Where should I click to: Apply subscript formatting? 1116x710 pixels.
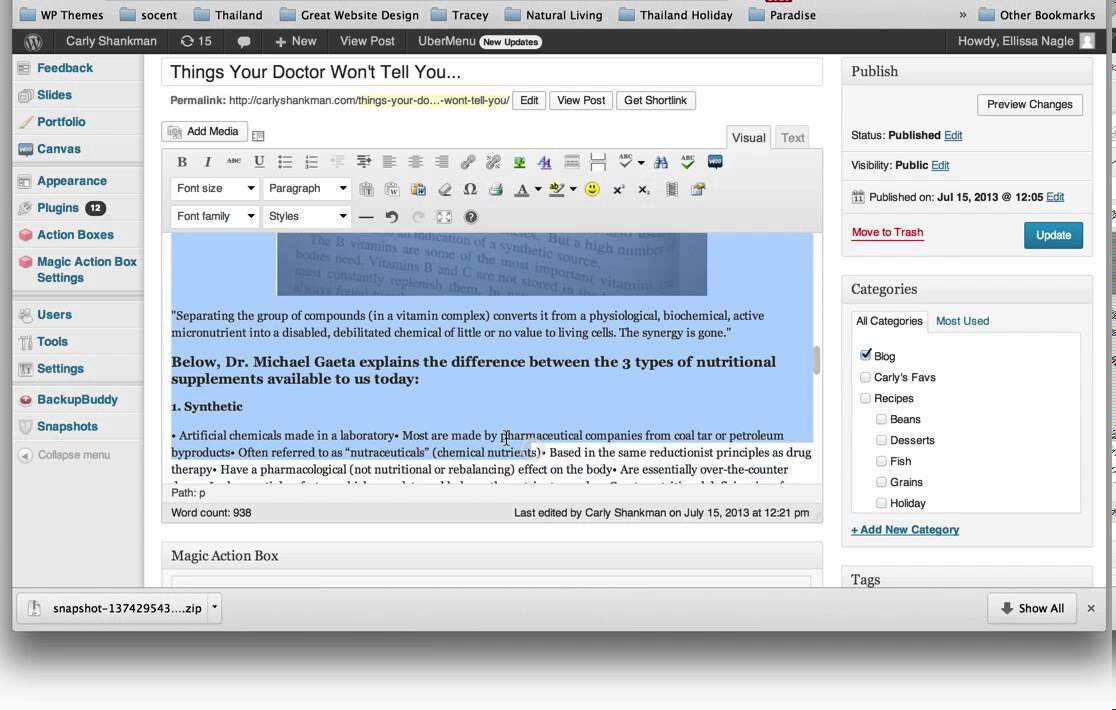point(644,189)
